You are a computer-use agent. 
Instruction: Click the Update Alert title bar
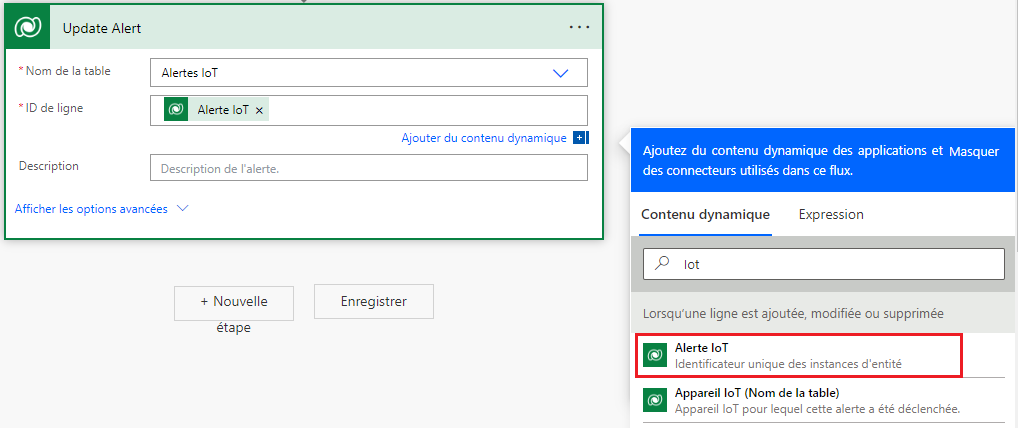tap(304, 27)
